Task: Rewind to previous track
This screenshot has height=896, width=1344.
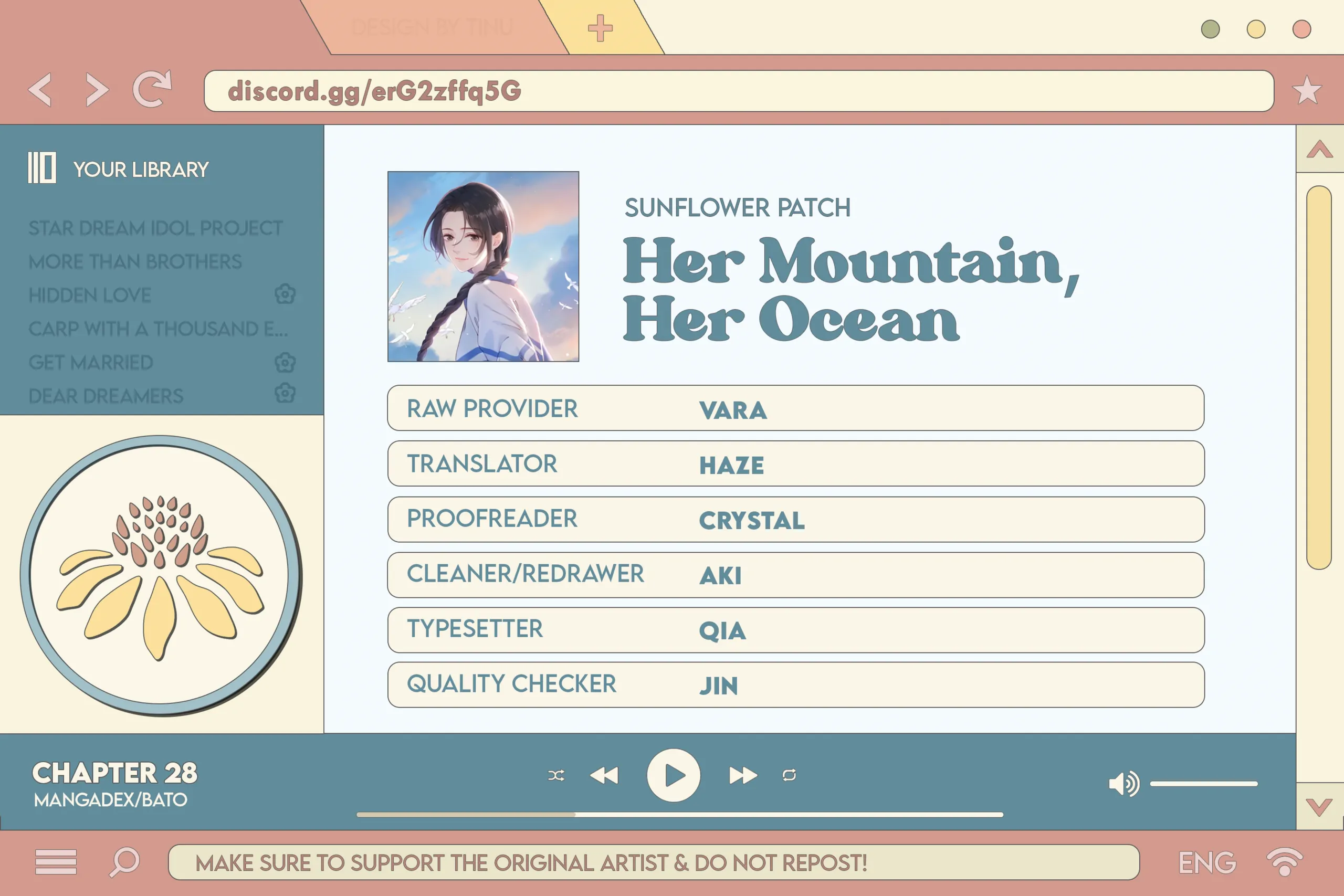Action: [x=604, y=775]
